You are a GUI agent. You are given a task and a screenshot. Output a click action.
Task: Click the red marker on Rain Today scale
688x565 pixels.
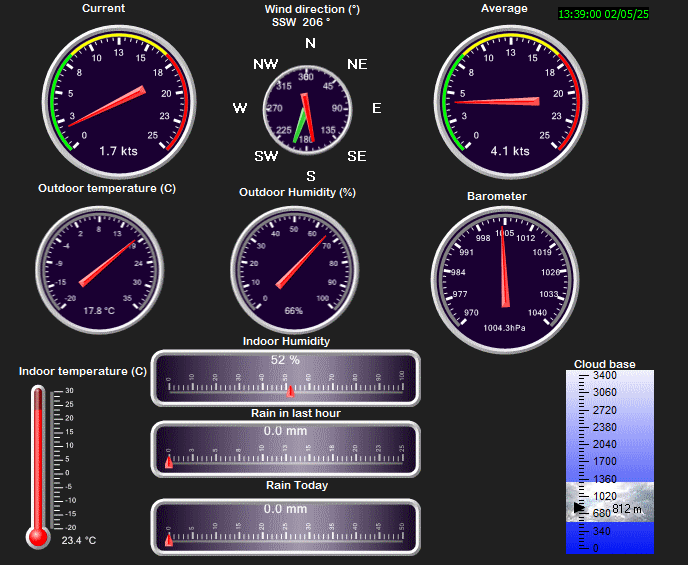[x=169, y=540]
